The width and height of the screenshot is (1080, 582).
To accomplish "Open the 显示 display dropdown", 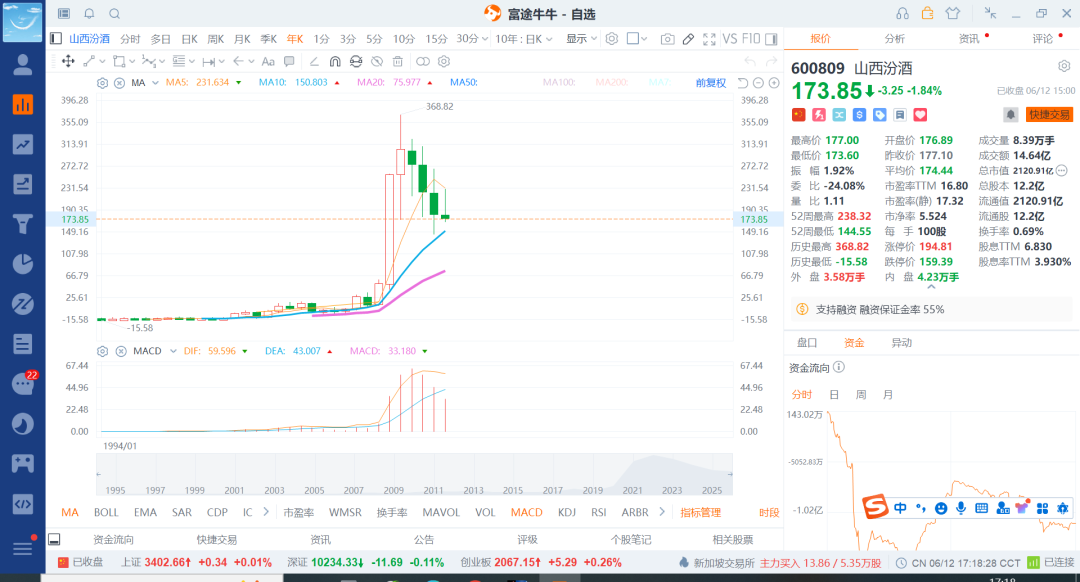I will (x=581, y=39).
